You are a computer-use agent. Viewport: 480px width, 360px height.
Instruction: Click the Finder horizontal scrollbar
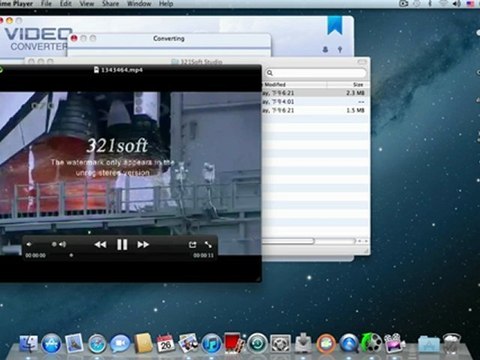288,241
